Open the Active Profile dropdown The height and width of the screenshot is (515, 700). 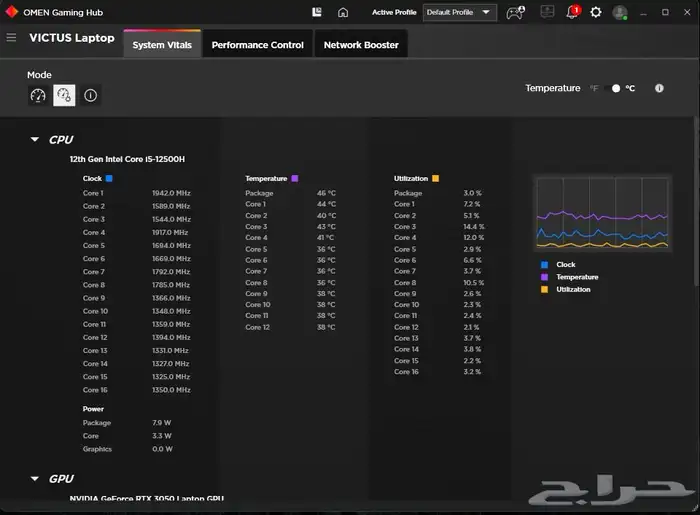pos(459,13)
